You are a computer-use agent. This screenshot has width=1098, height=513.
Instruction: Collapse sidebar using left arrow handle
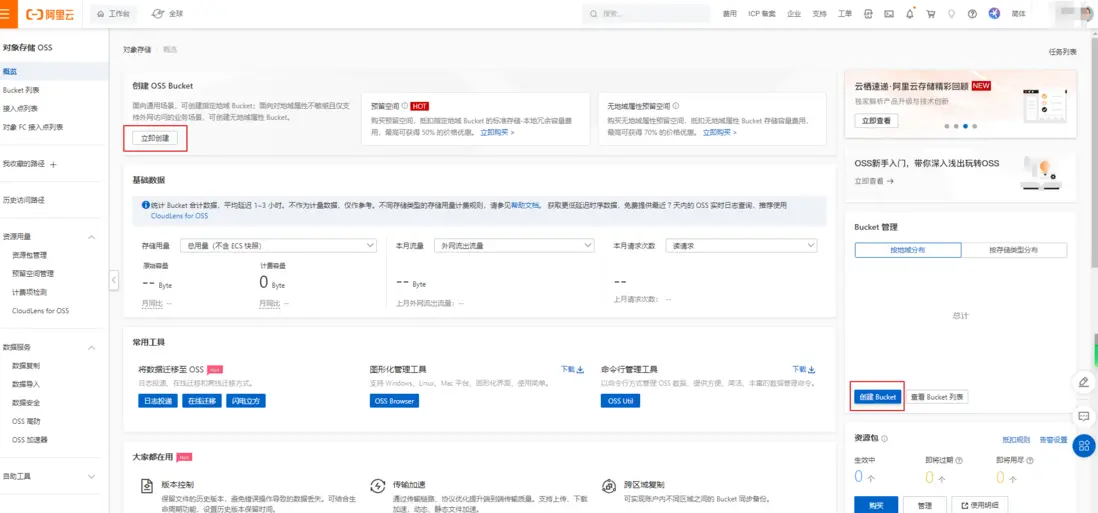tap(115, 280)
